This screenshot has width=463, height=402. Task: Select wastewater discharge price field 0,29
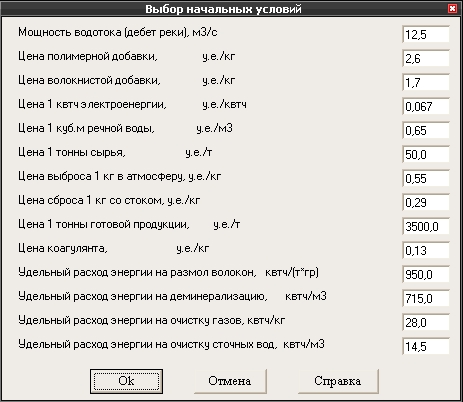click(426, 202)
